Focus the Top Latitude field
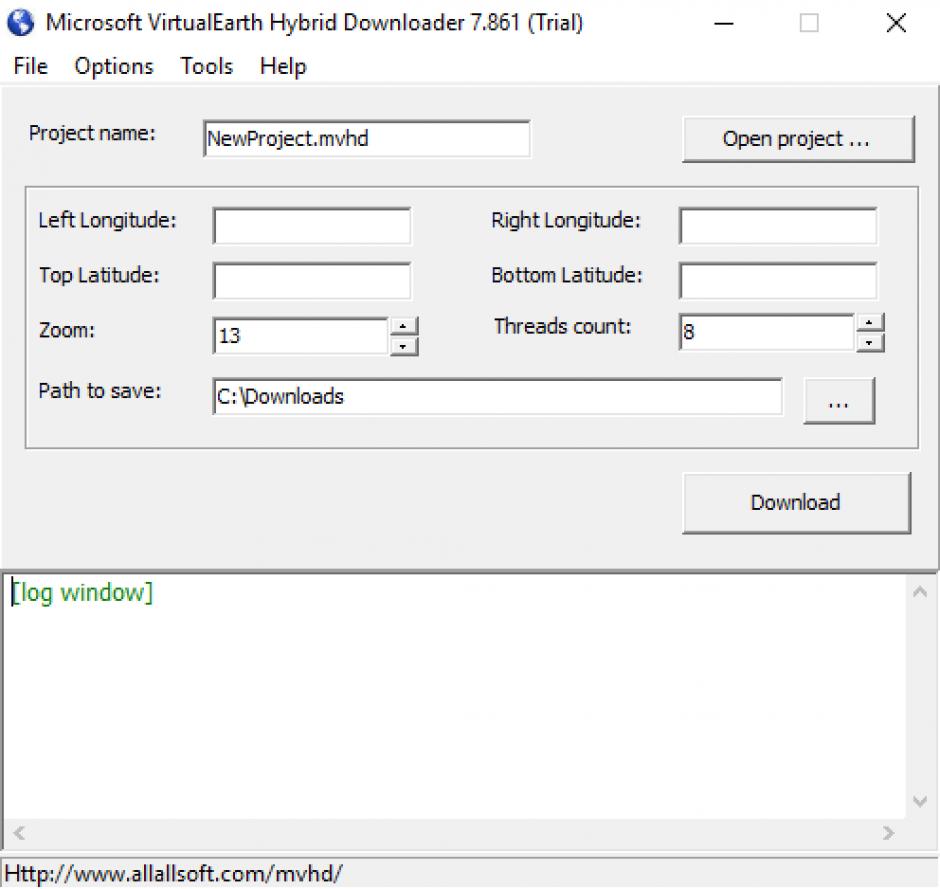This screenshot has width=940, height=889. click(x=312, y=281)
